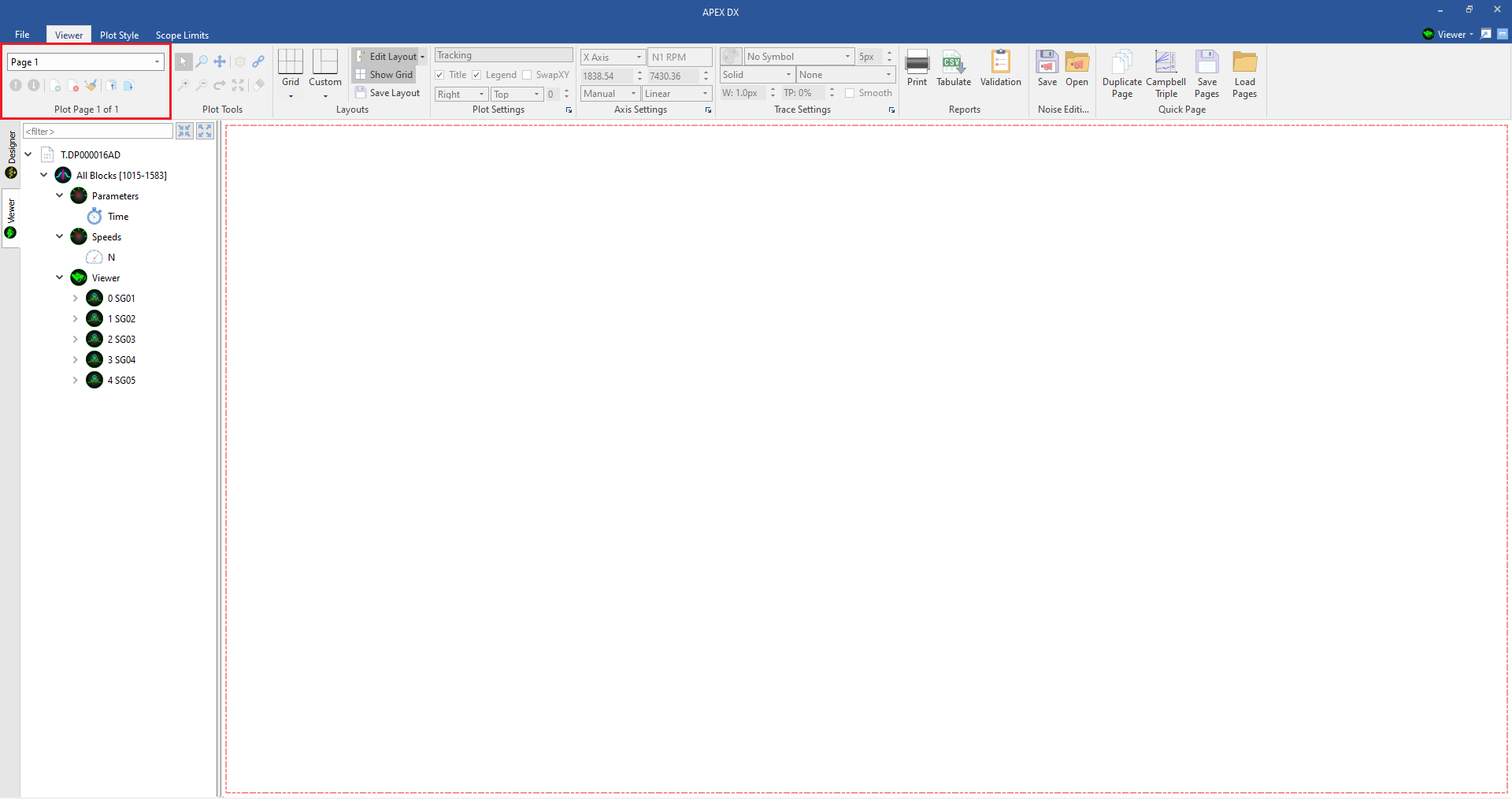This screenshot has height=799, width=1512.
Task: Open the Validation report clipboard
Action: pos(1000,68)
